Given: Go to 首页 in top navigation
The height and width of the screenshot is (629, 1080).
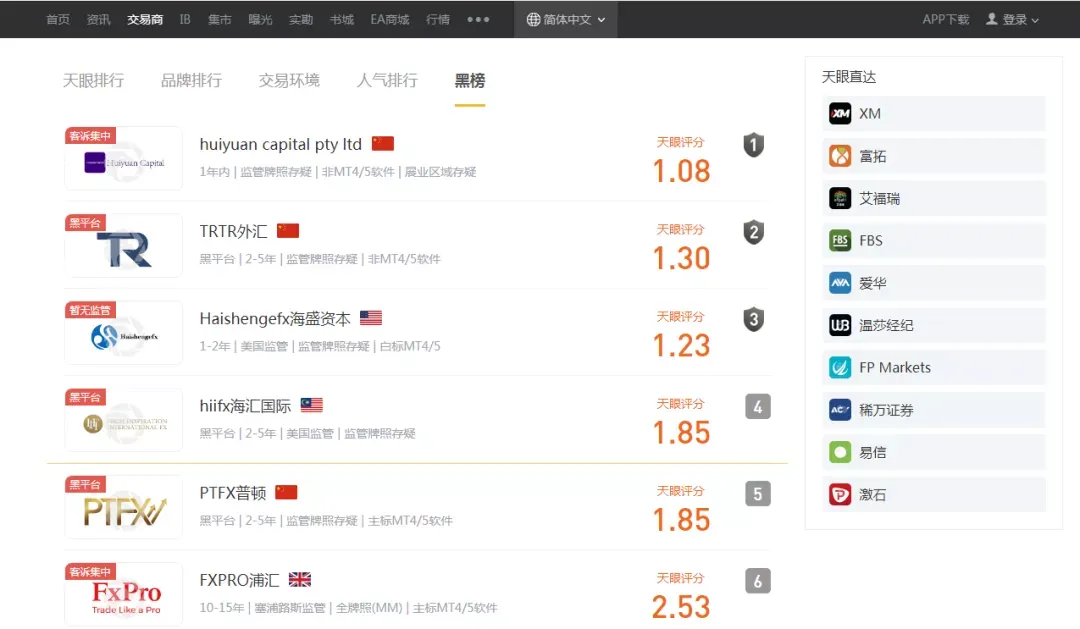Looking at the screenshot, I should click(x=58, y=19).
